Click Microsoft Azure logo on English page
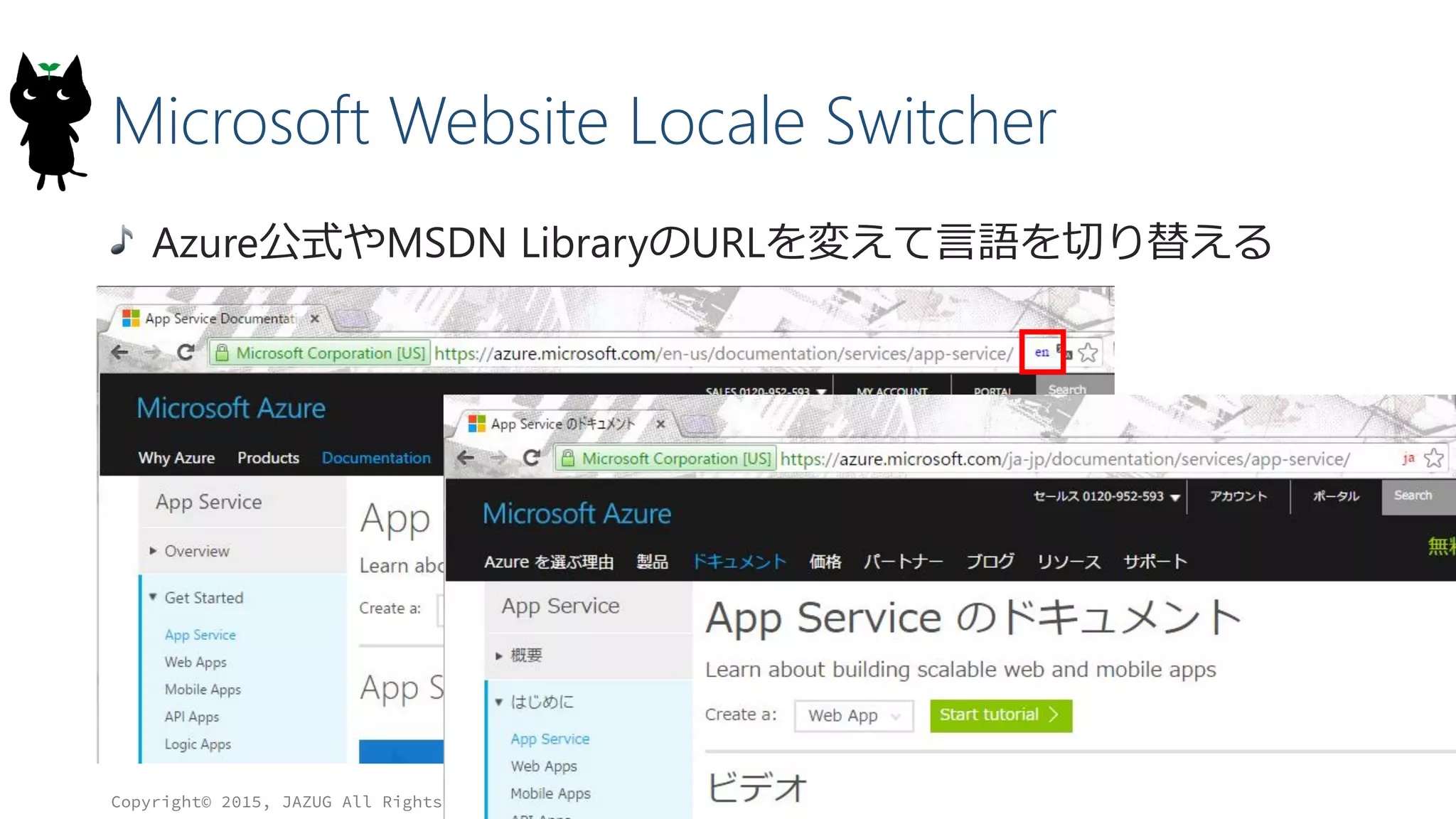 231,408
